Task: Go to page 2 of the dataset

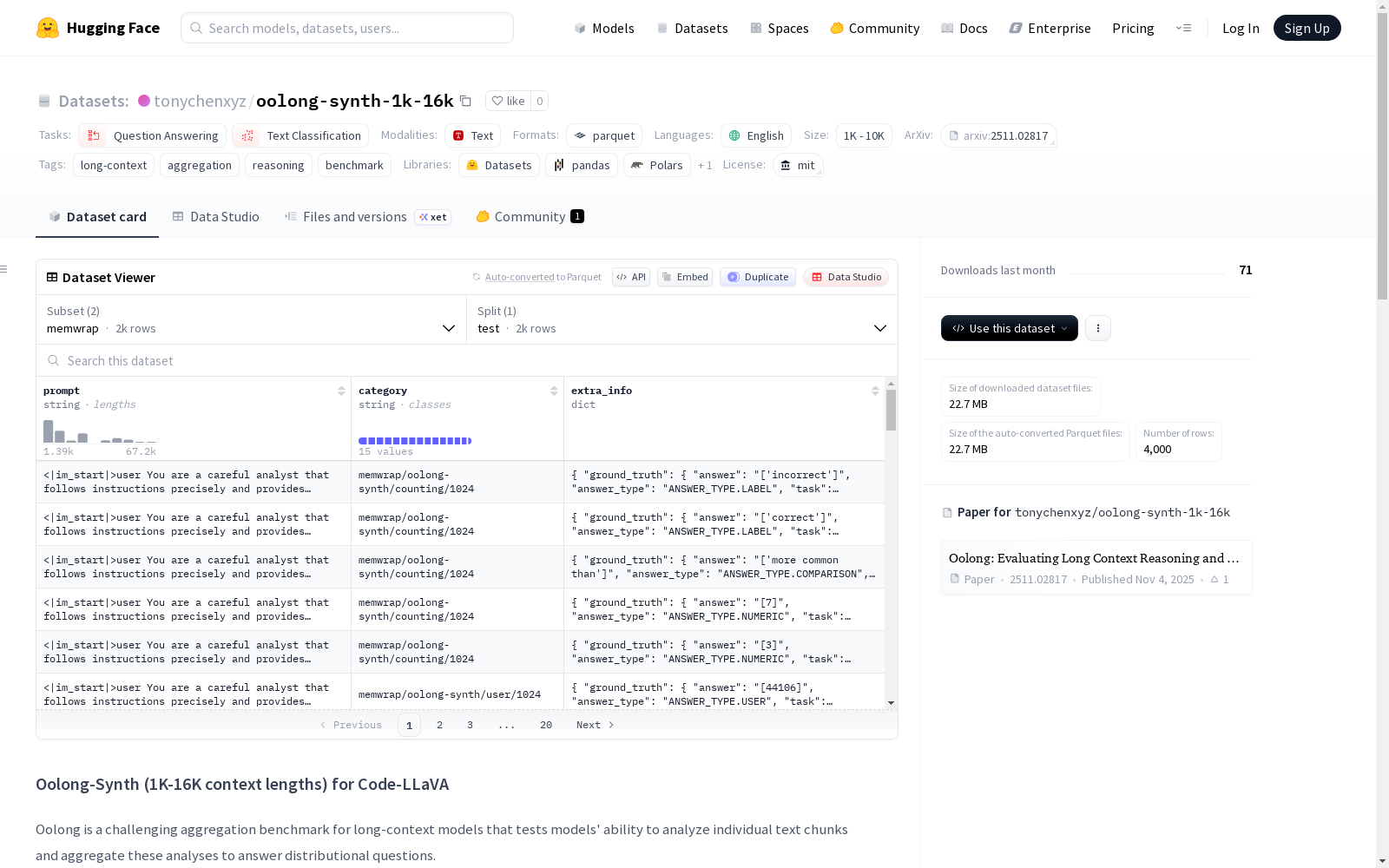Action: point(440,725)
